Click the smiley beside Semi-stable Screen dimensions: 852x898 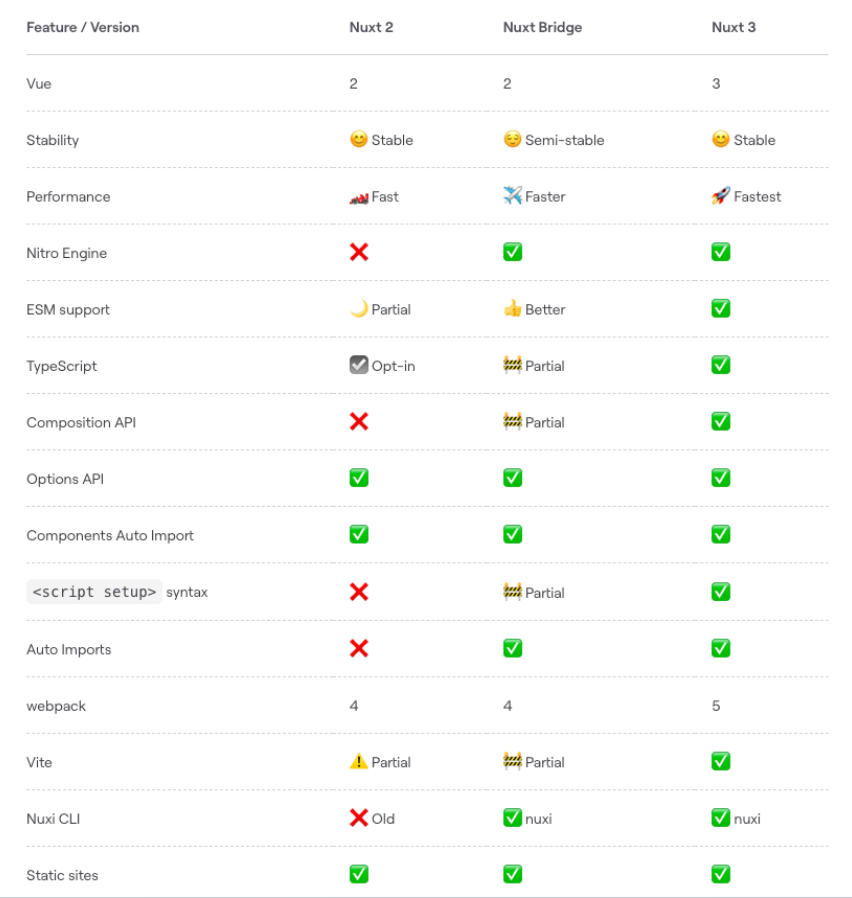coord(512,140)
